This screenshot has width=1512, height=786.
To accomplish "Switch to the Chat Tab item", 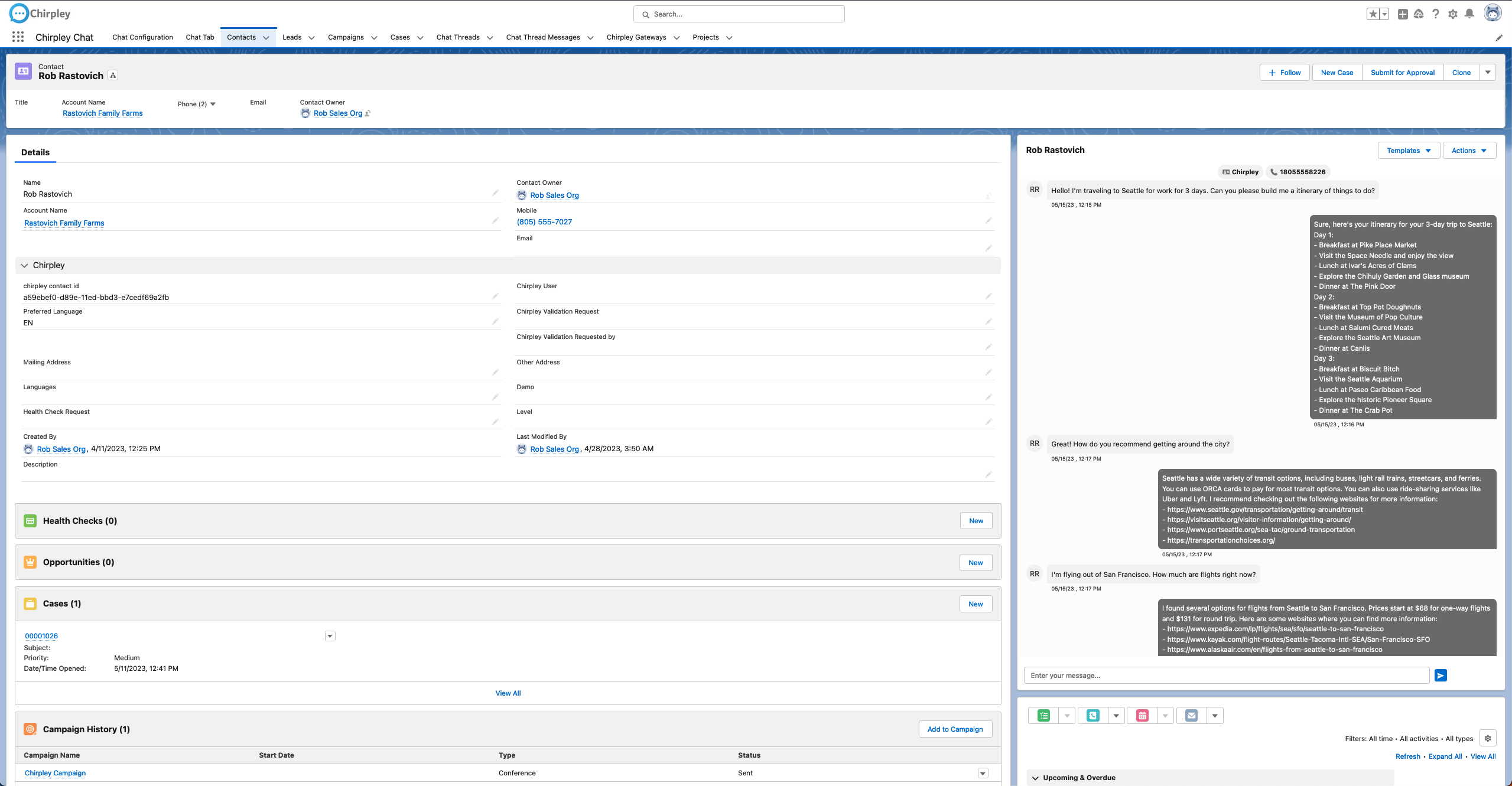I will (200, 37).
